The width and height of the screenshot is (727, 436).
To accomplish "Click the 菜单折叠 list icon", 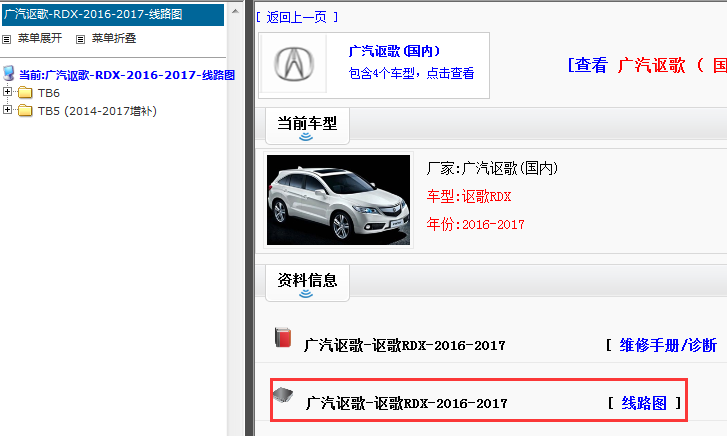I will click(x=80, y=39).
